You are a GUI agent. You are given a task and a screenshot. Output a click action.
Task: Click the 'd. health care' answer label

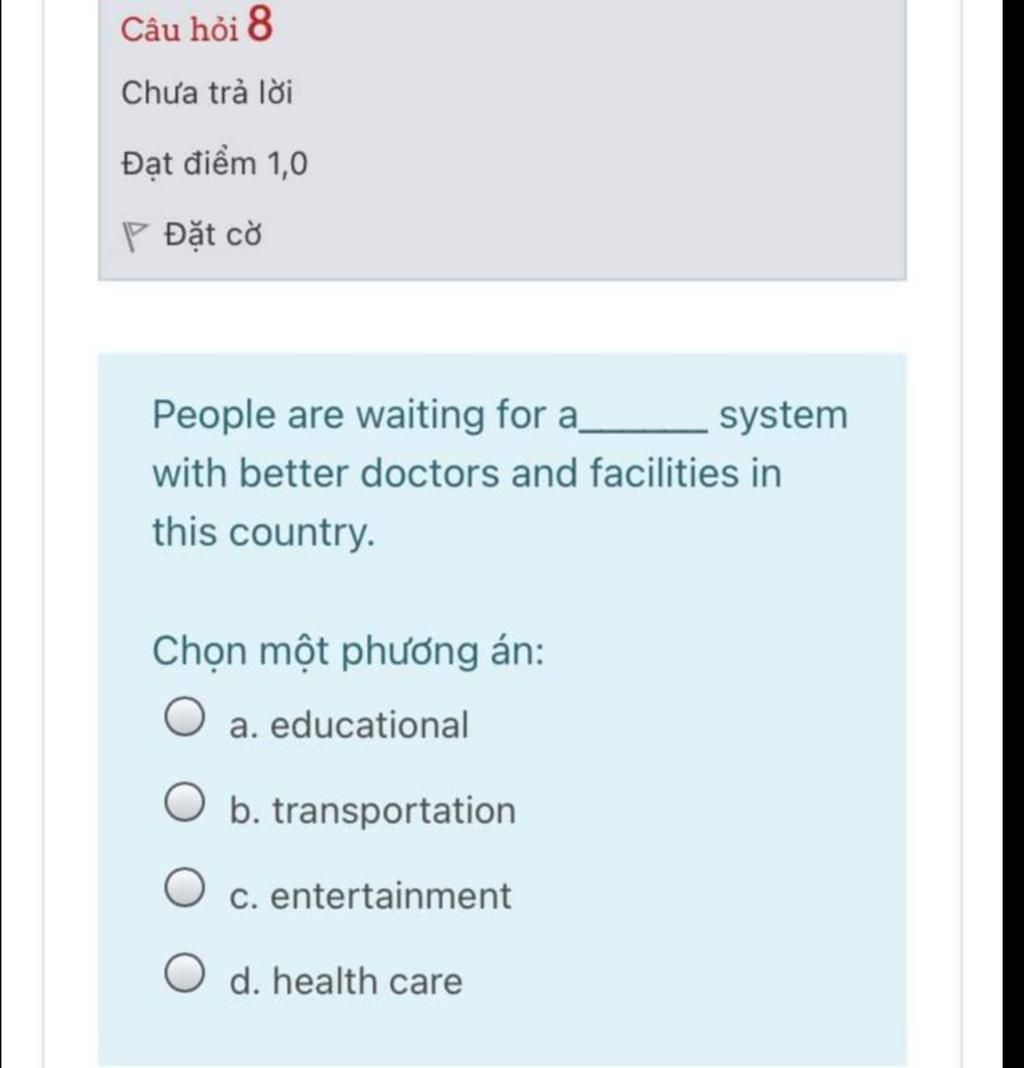point(346,981)
